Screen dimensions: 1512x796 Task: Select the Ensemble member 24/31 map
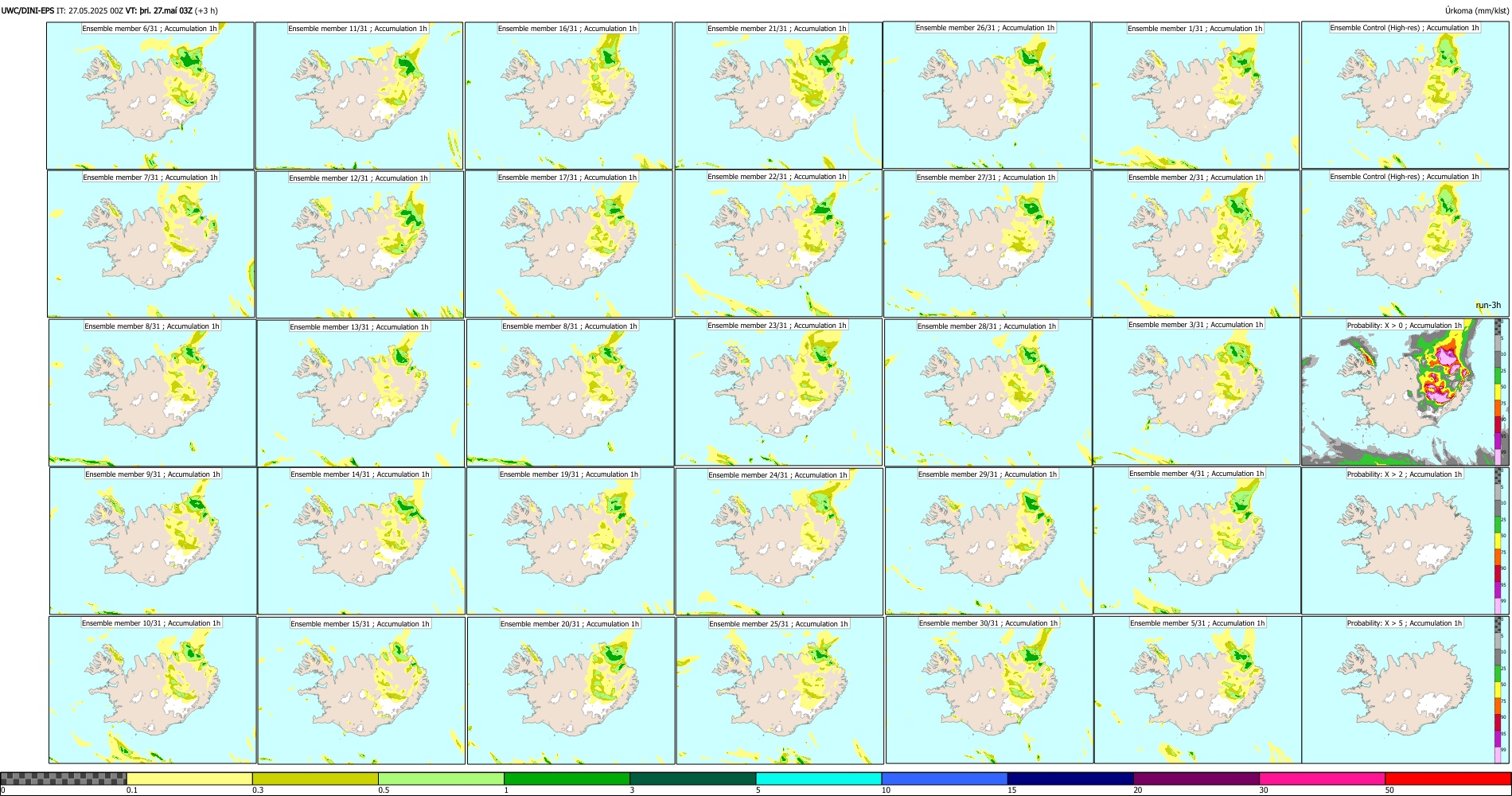[779, 541]
